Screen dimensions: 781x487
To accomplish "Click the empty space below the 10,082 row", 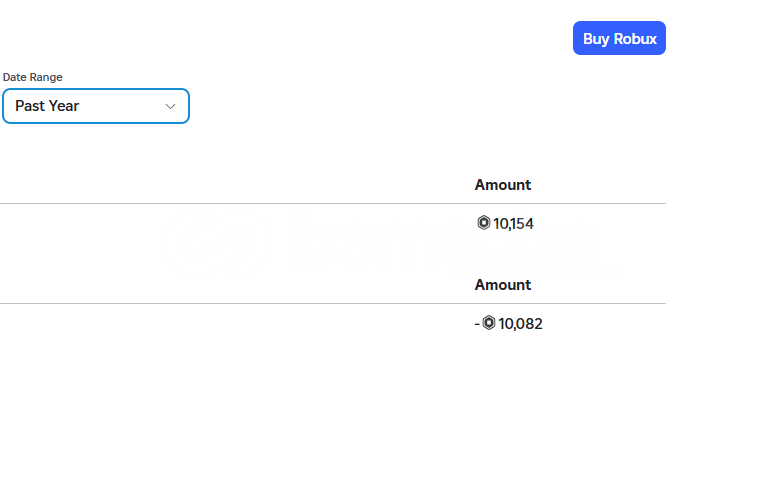I will pos(333,408).
